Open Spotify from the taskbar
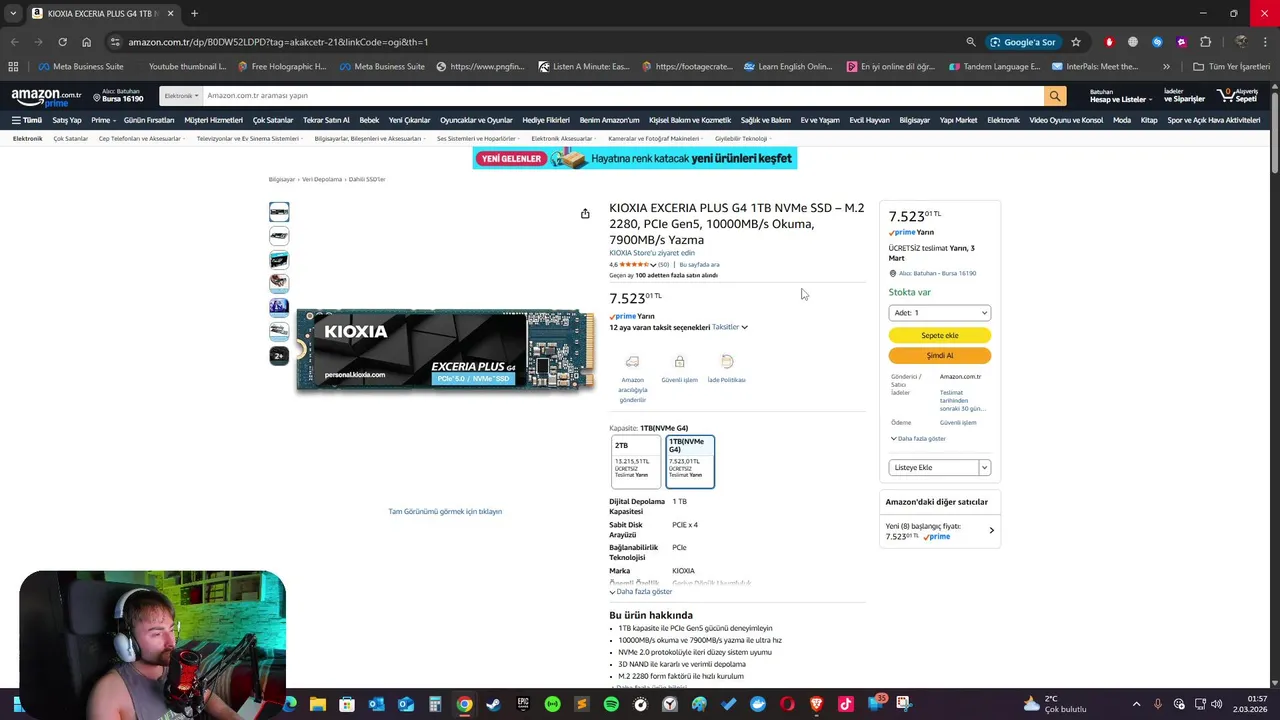This screenshot has width=1280, height=720. (x=611, y=704)
